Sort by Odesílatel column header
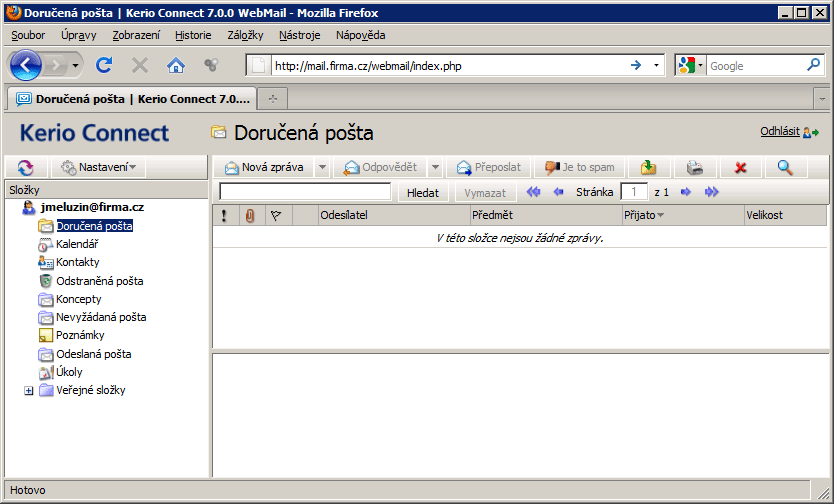The width and height of the screenshot is (834, 504). click(x=394, y=215)
